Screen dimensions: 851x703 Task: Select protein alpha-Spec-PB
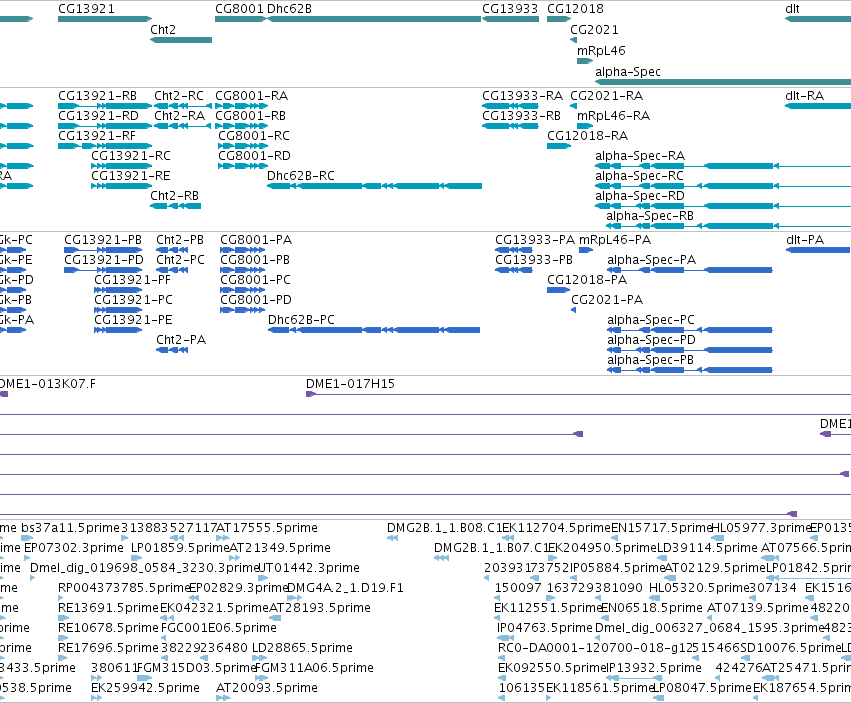click(x=651, y=360)
